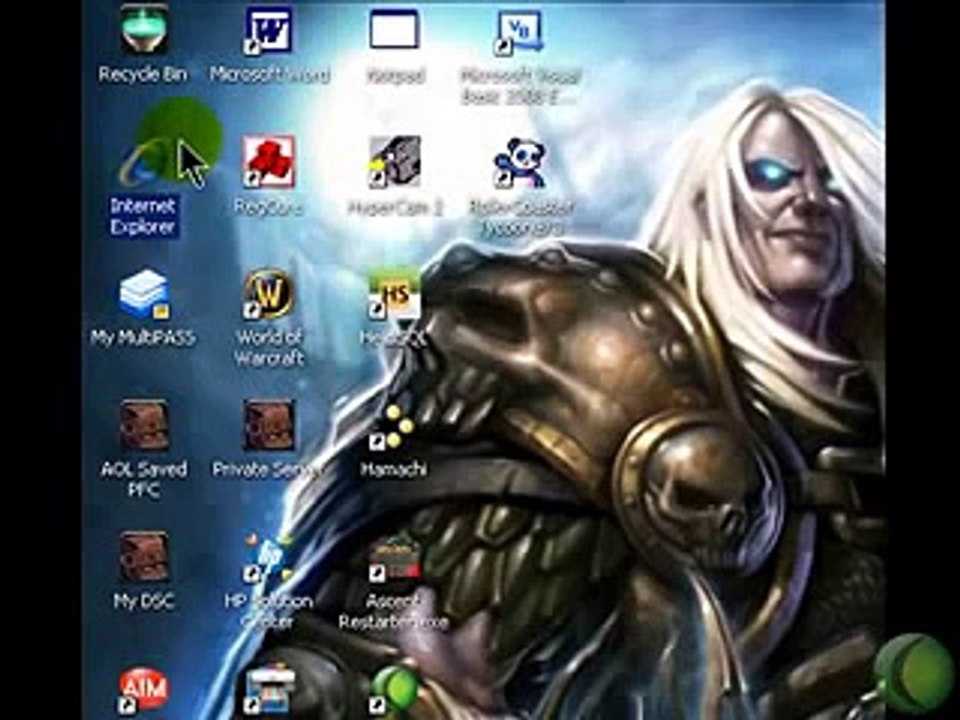Open the Recycle Bin desktop icon
Viewport: 960px width, 720px height.
(144, 28)
